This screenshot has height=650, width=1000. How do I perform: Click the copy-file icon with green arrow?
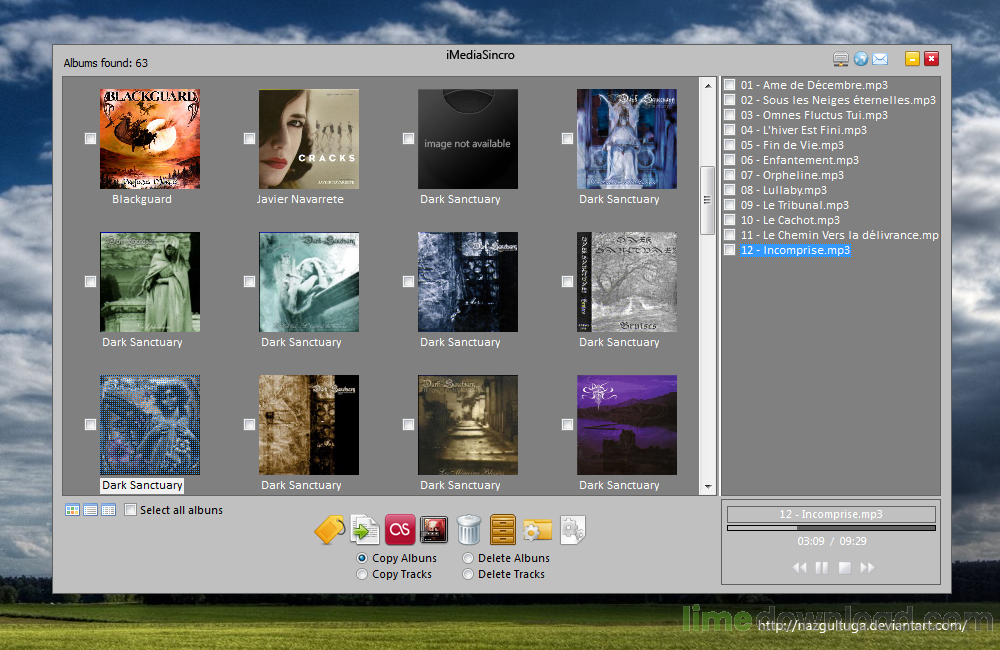point(363,530)
